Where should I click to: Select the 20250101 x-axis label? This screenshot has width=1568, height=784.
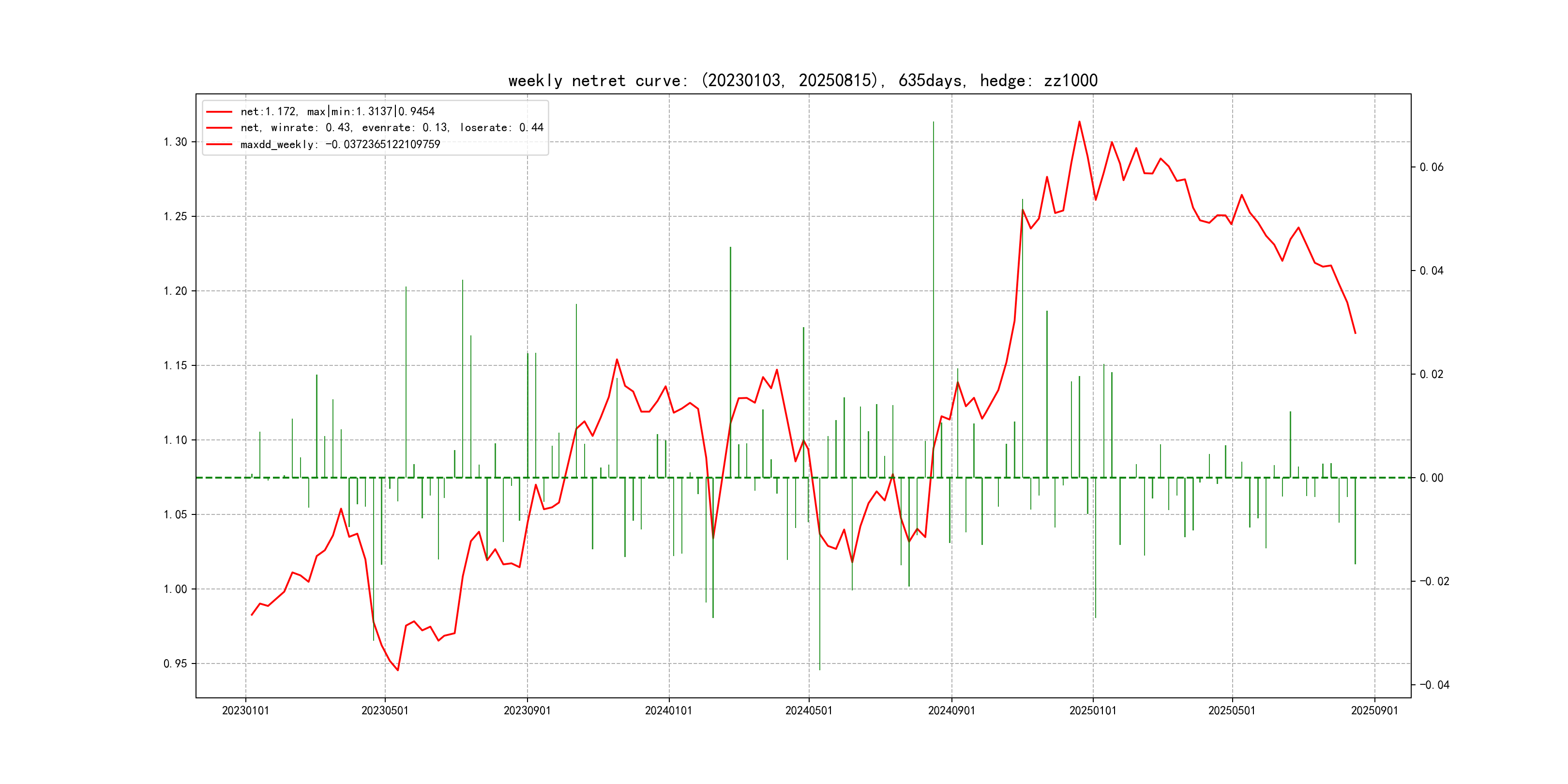(x=1093, y=711)
